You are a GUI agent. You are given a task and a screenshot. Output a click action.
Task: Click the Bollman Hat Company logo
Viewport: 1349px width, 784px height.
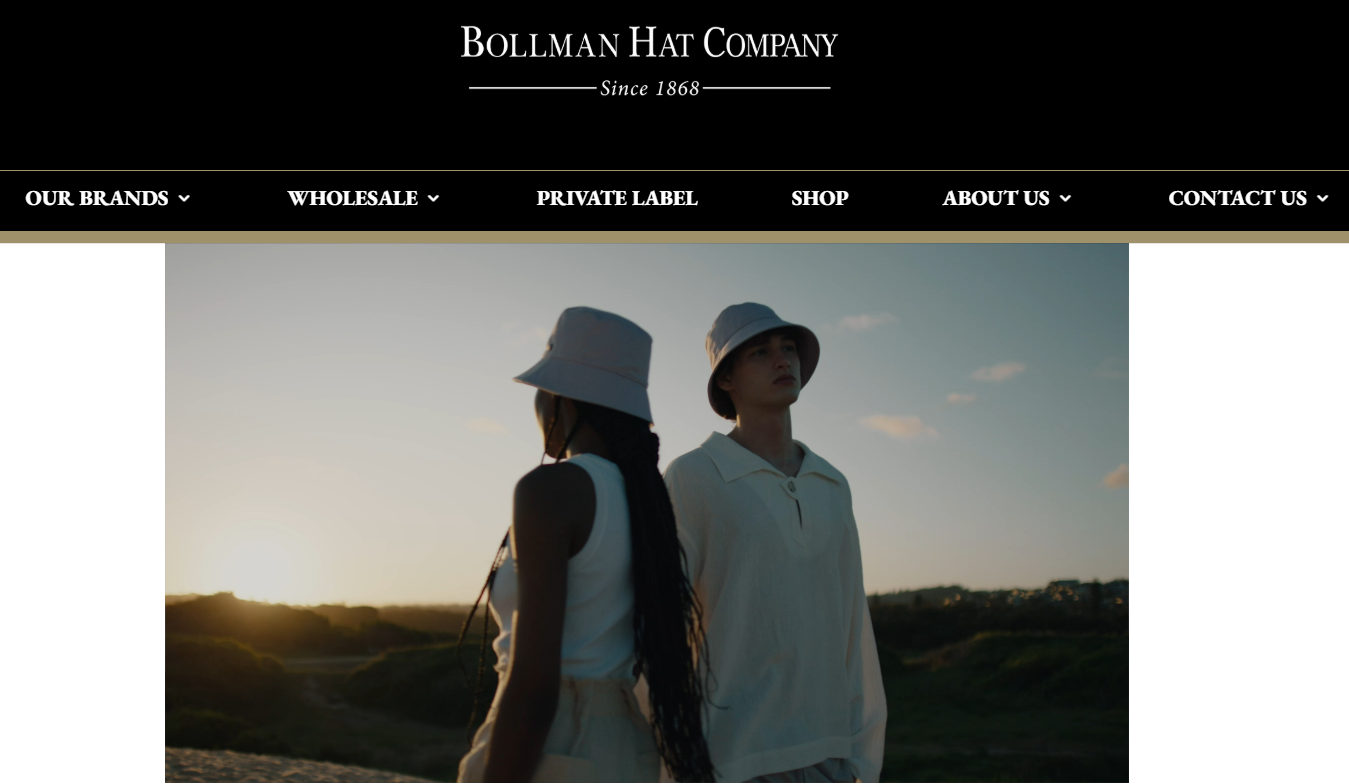click(649, 60)
